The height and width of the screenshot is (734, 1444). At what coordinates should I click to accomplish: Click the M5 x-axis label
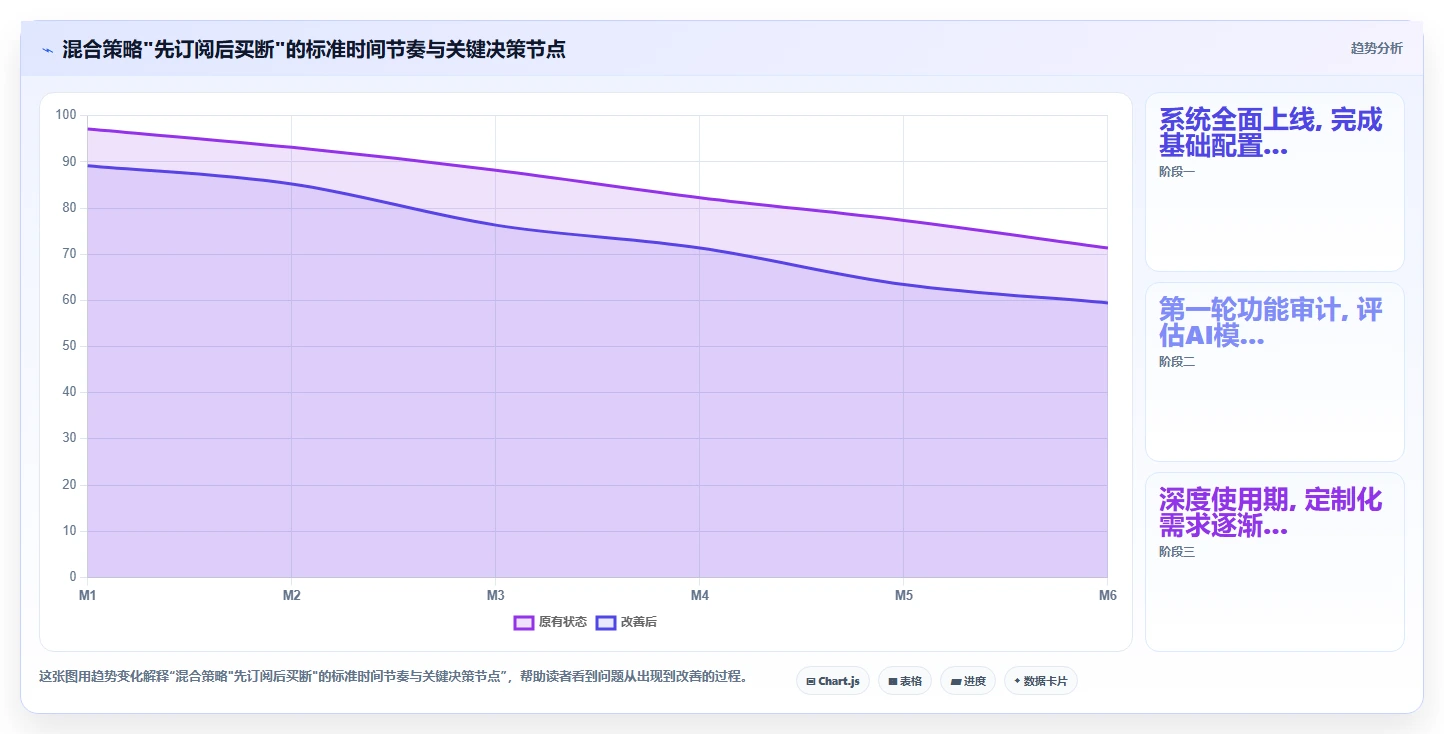[904, 596]
